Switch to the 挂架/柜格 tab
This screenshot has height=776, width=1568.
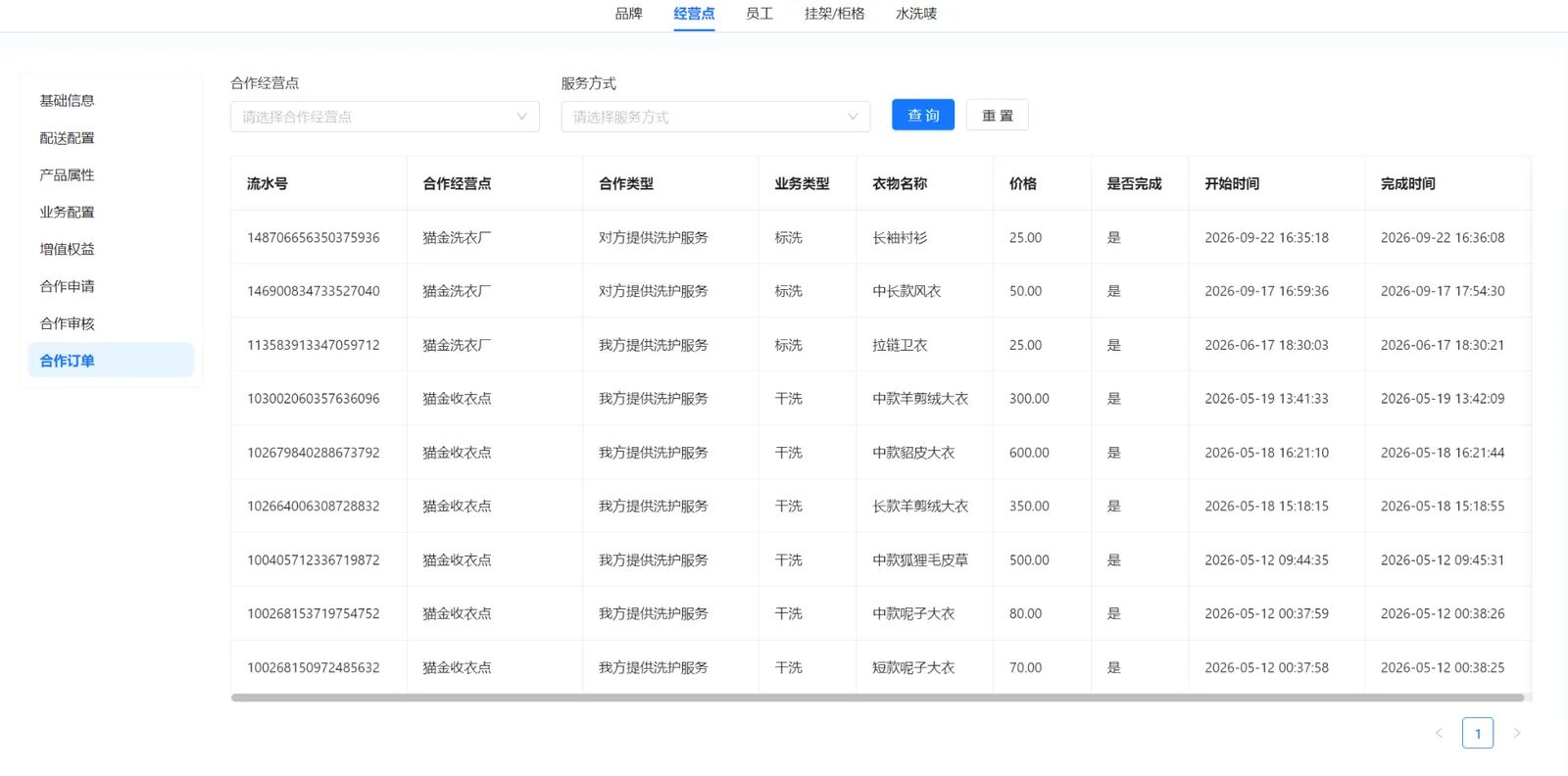point(835,14)
